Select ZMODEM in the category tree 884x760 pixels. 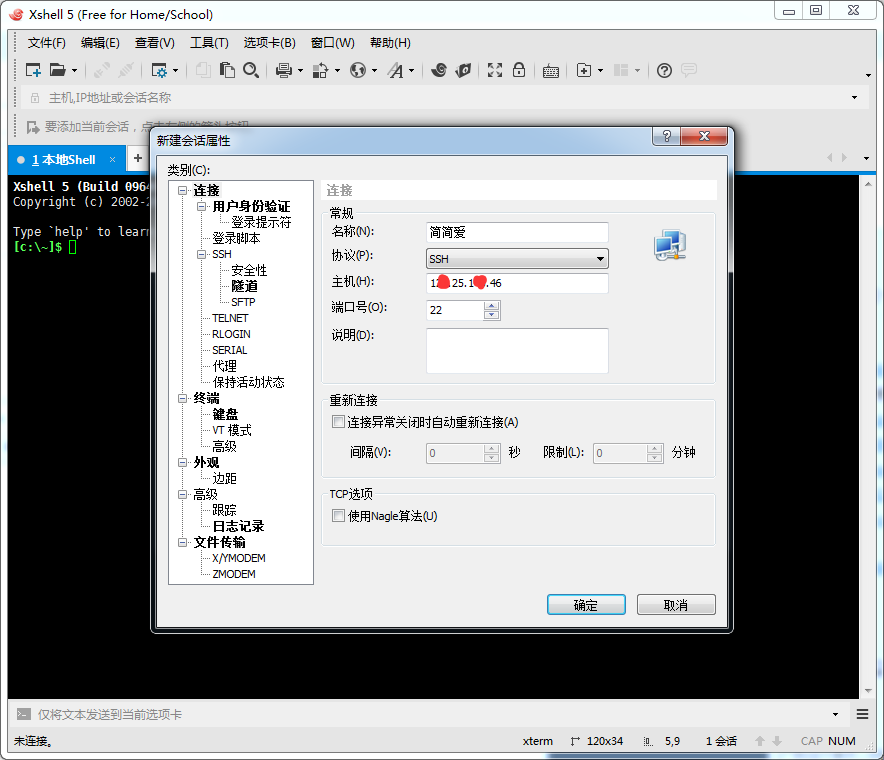(x=234, y=574)
